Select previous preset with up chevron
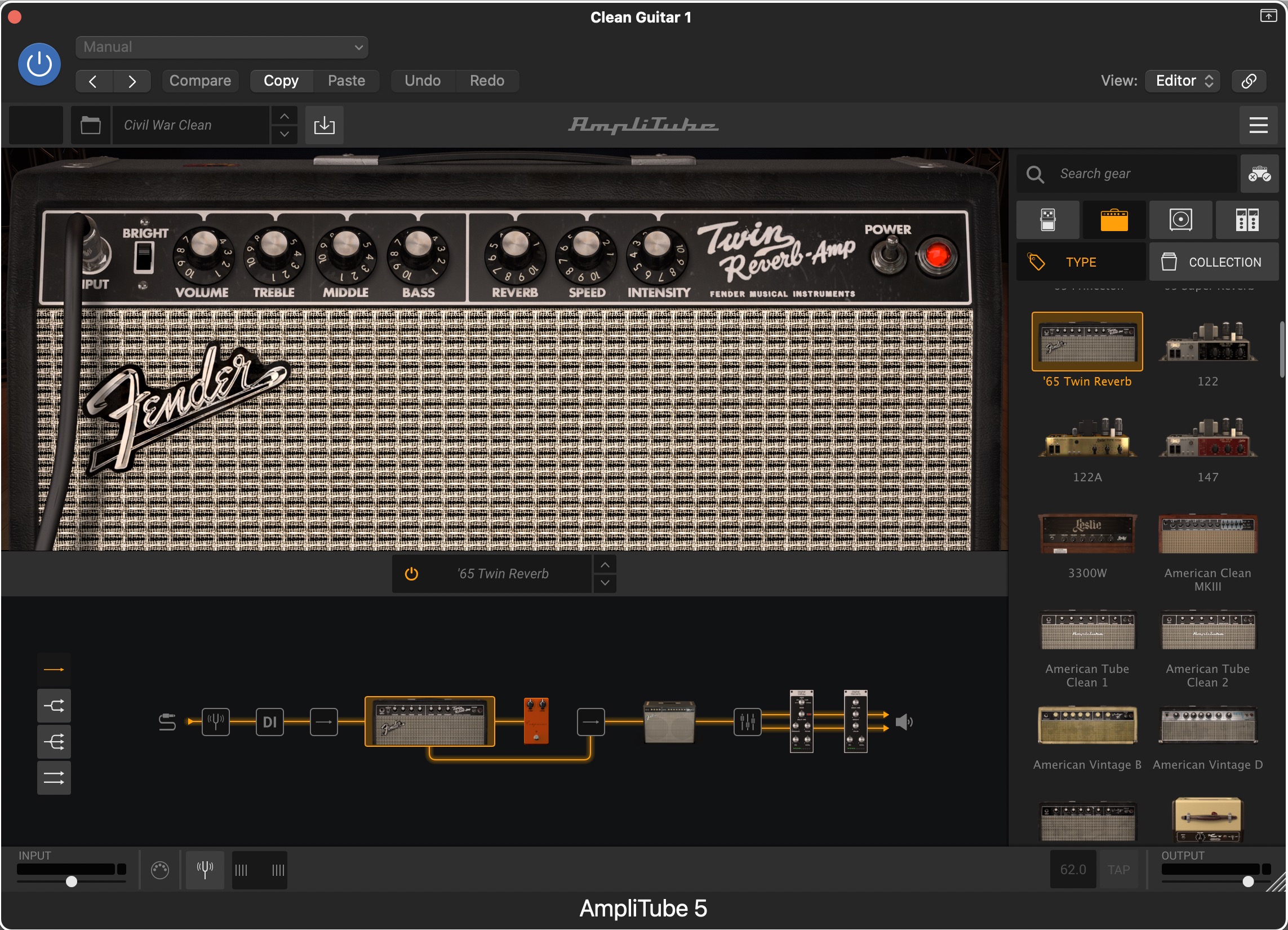 [x=285, y=116]
